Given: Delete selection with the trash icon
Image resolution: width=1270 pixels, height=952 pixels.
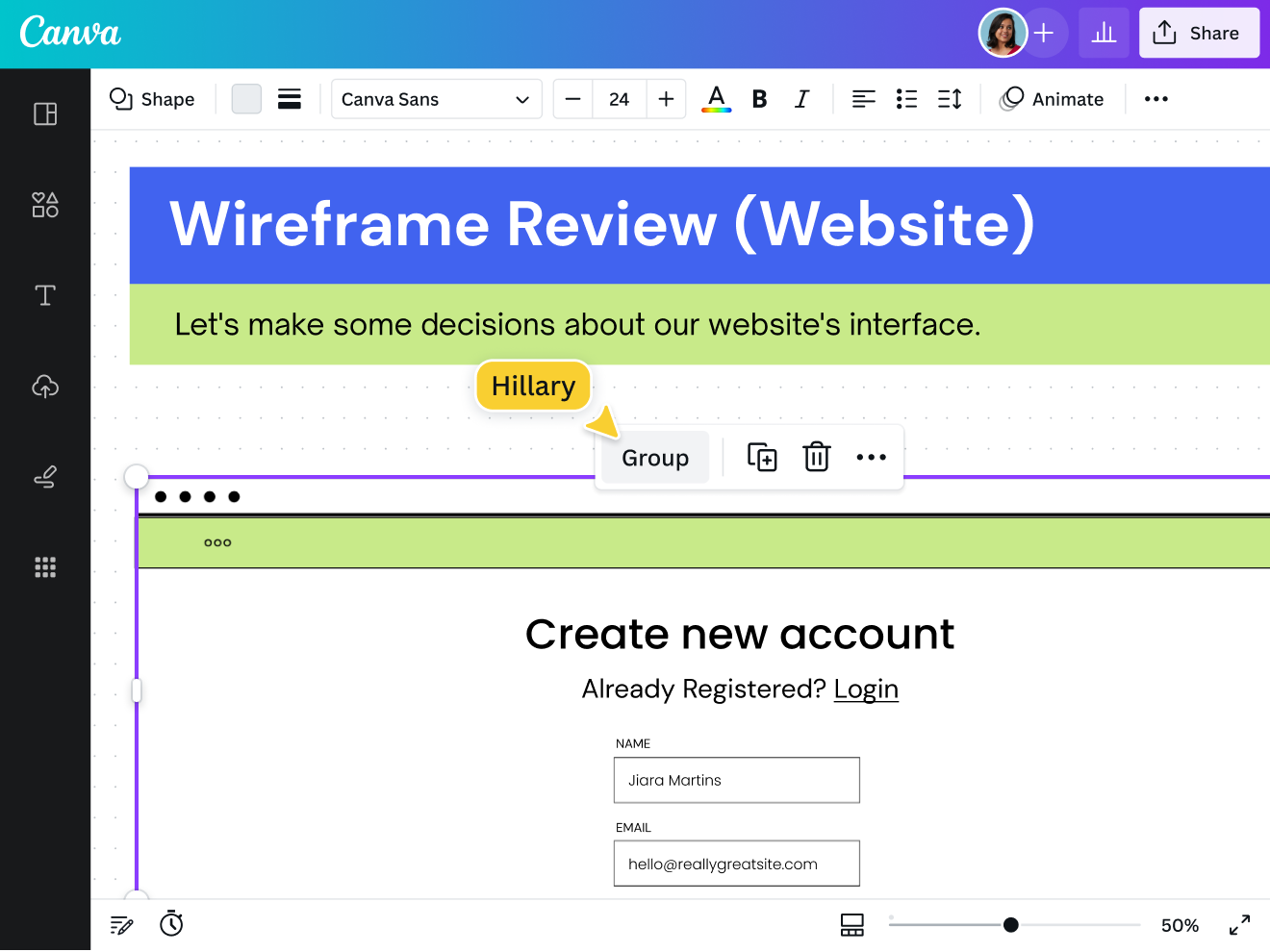Looking at the screenshot, I should [816, 458].
